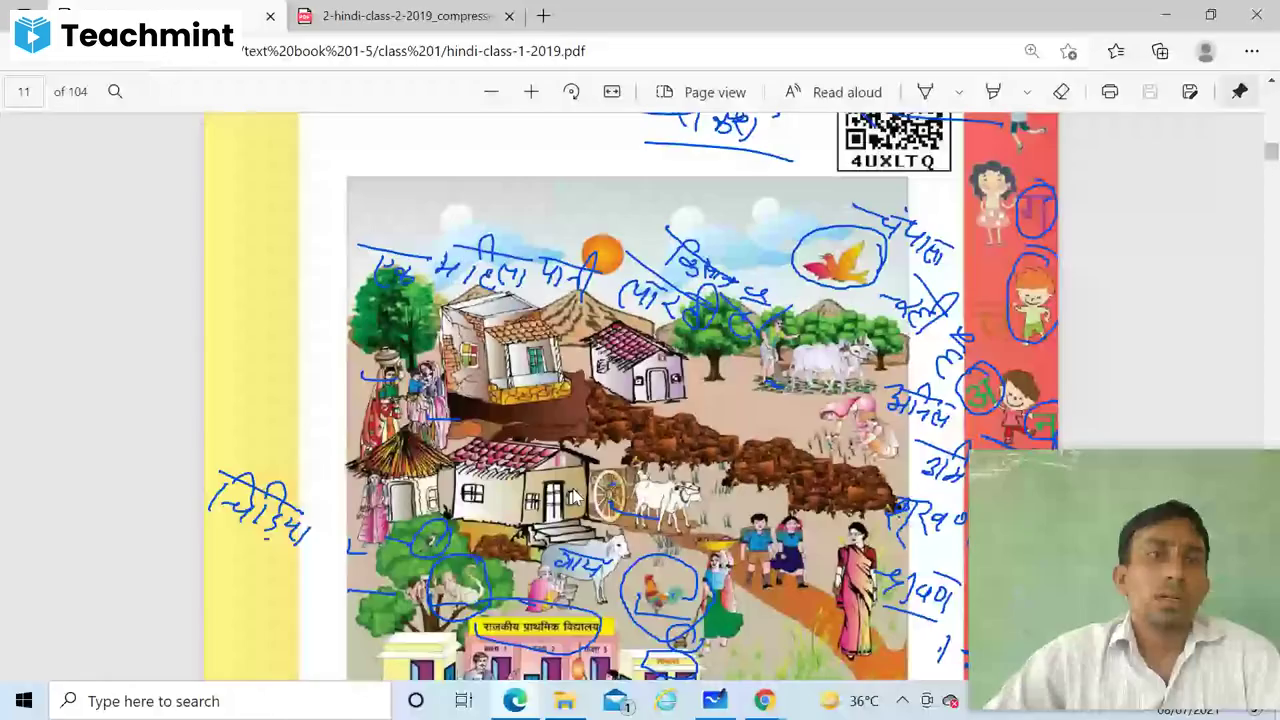Select the Draw pen tool

click(925, 92)
